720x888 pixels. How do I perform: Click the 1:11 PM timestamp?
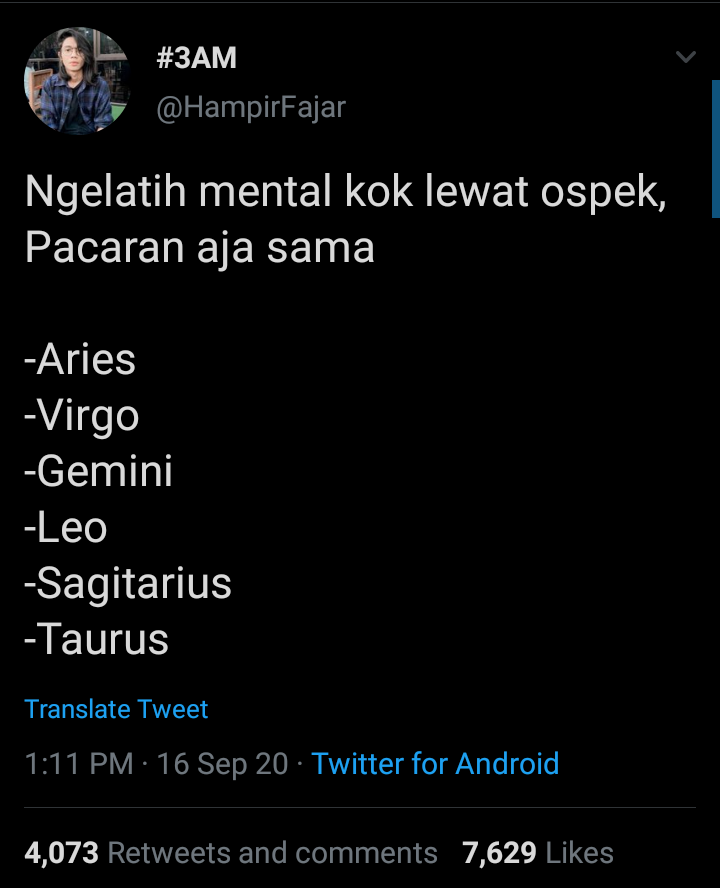coord(78,764)
